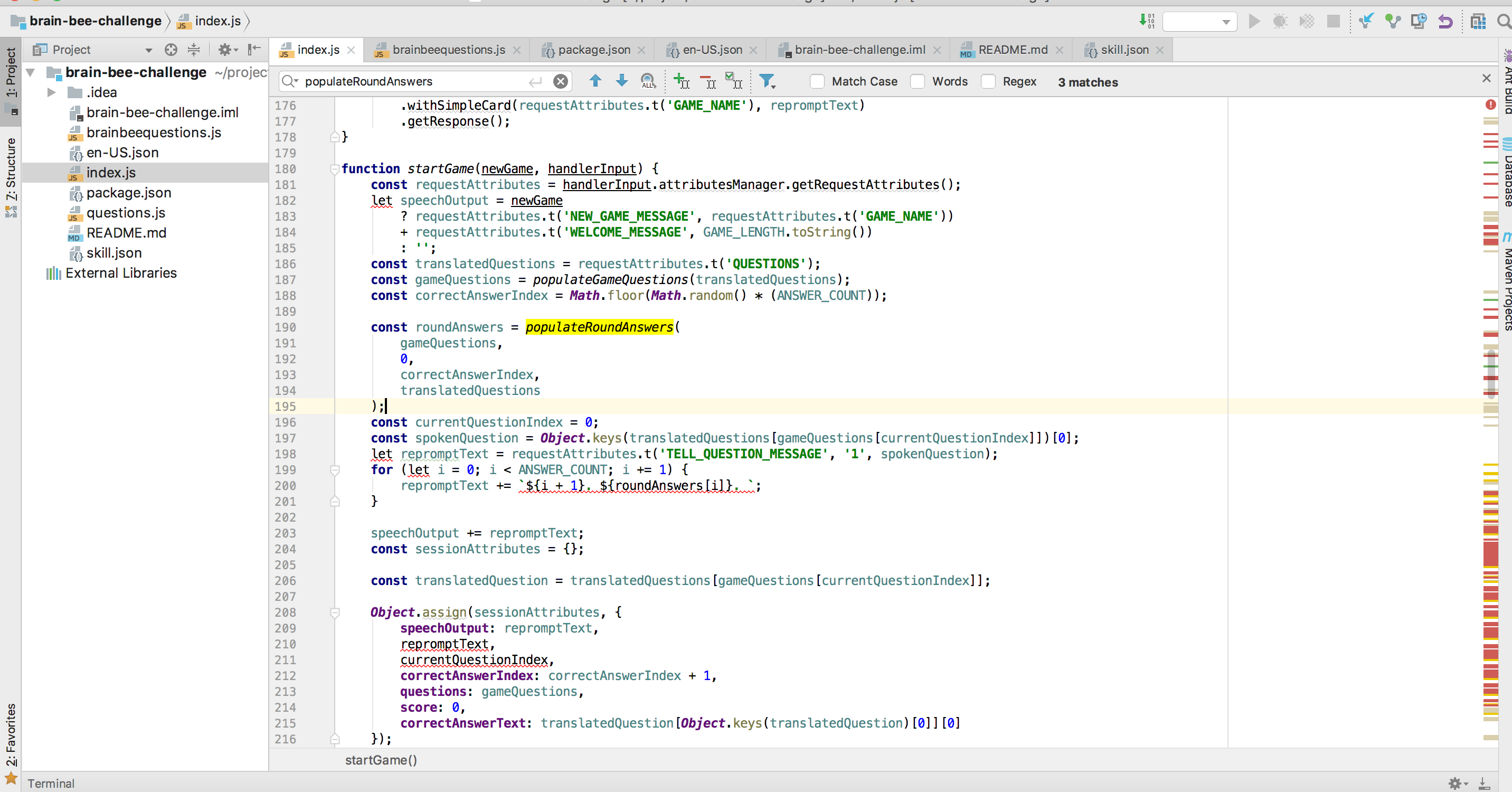Screen dimensions: 1512x792
Task: Clear the search field with X icon
Action: coord(561,82)
